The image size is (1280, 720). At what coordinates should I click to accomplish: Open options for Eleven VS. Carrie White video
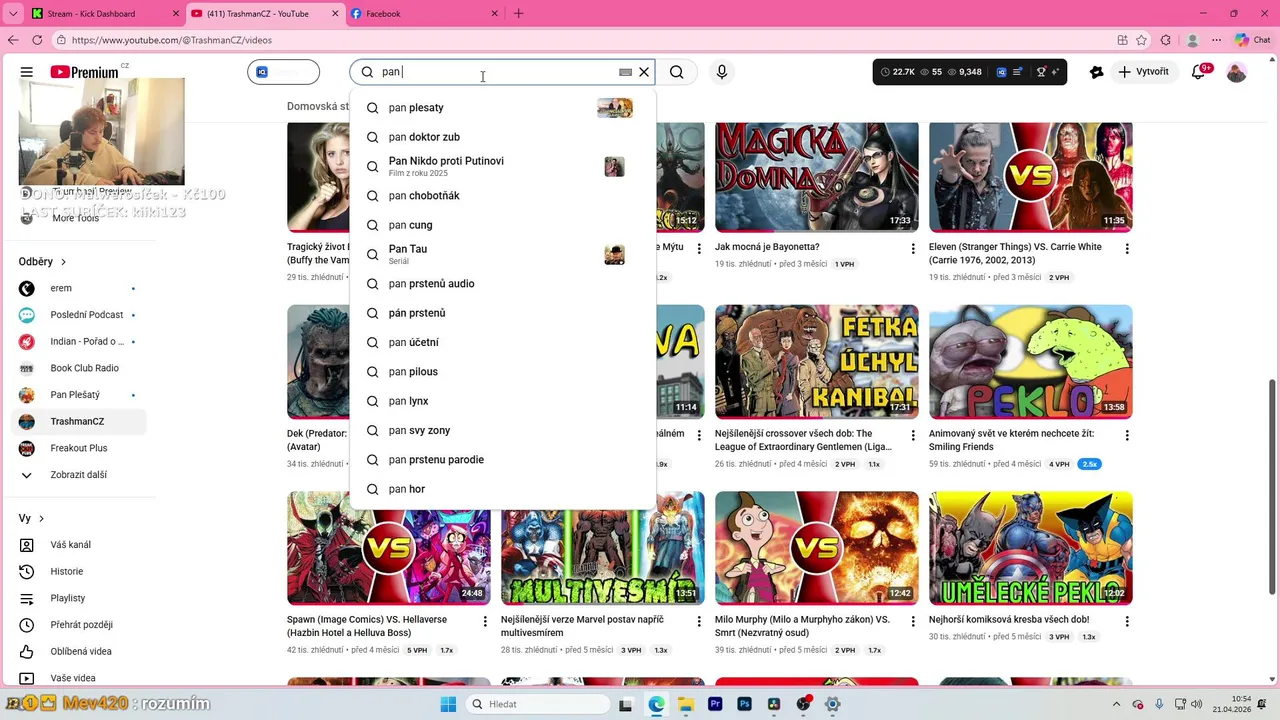click(x=1127, y=249)
